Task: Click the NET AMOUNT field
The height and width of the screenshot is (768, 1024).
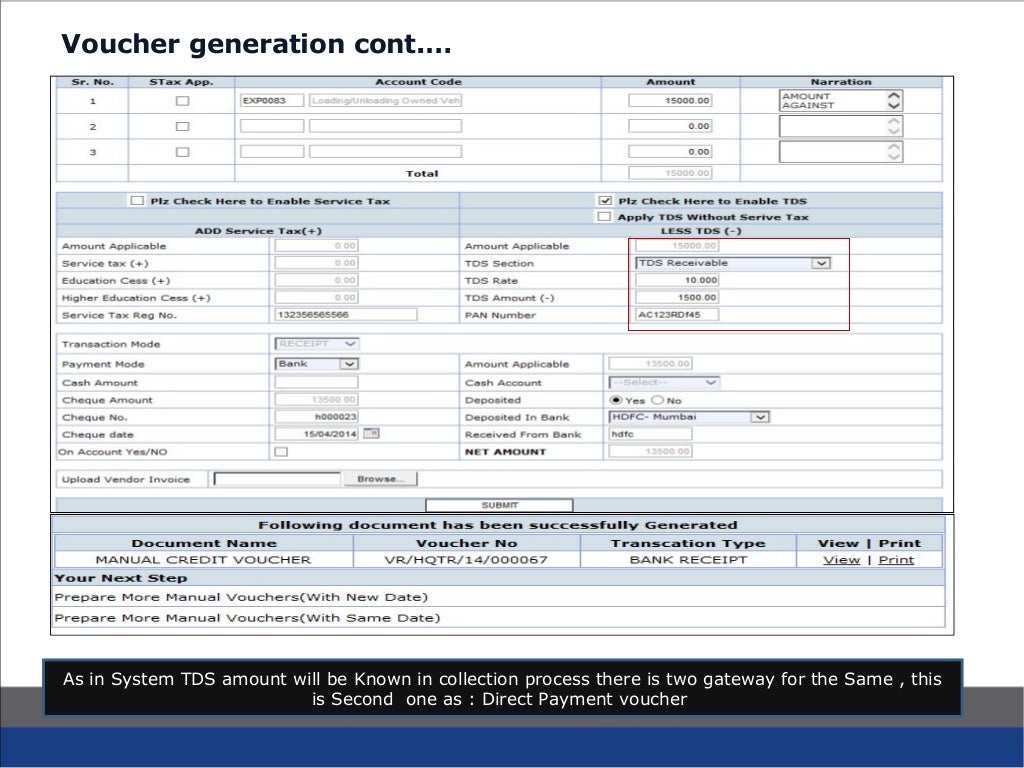Action: click(650, 451)
